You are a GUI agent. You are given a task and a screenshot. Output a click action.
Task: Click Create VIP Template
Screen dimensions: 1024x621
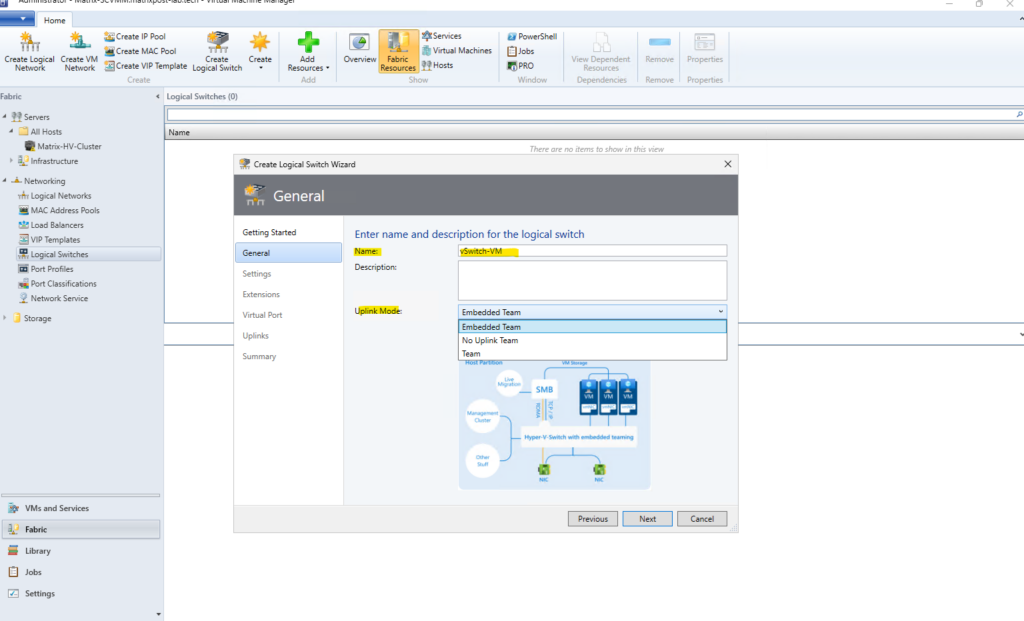click(146, 66)
